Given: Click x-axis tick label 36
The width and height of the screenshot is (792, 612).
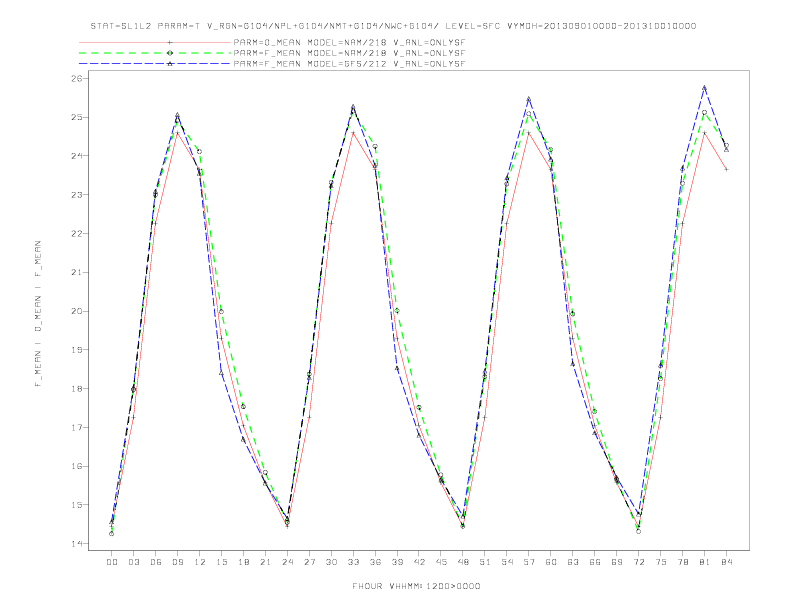Looking at the screenshot, I should 375,562.
